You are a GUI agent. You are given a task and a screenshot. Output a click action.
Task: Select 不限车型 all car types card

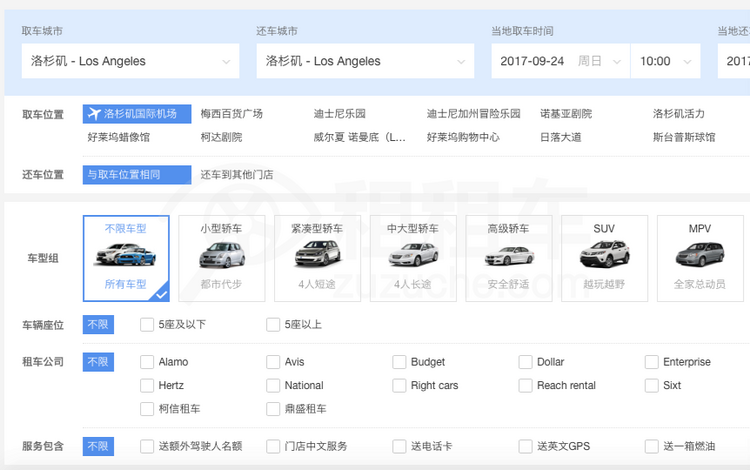click(126, 258)
